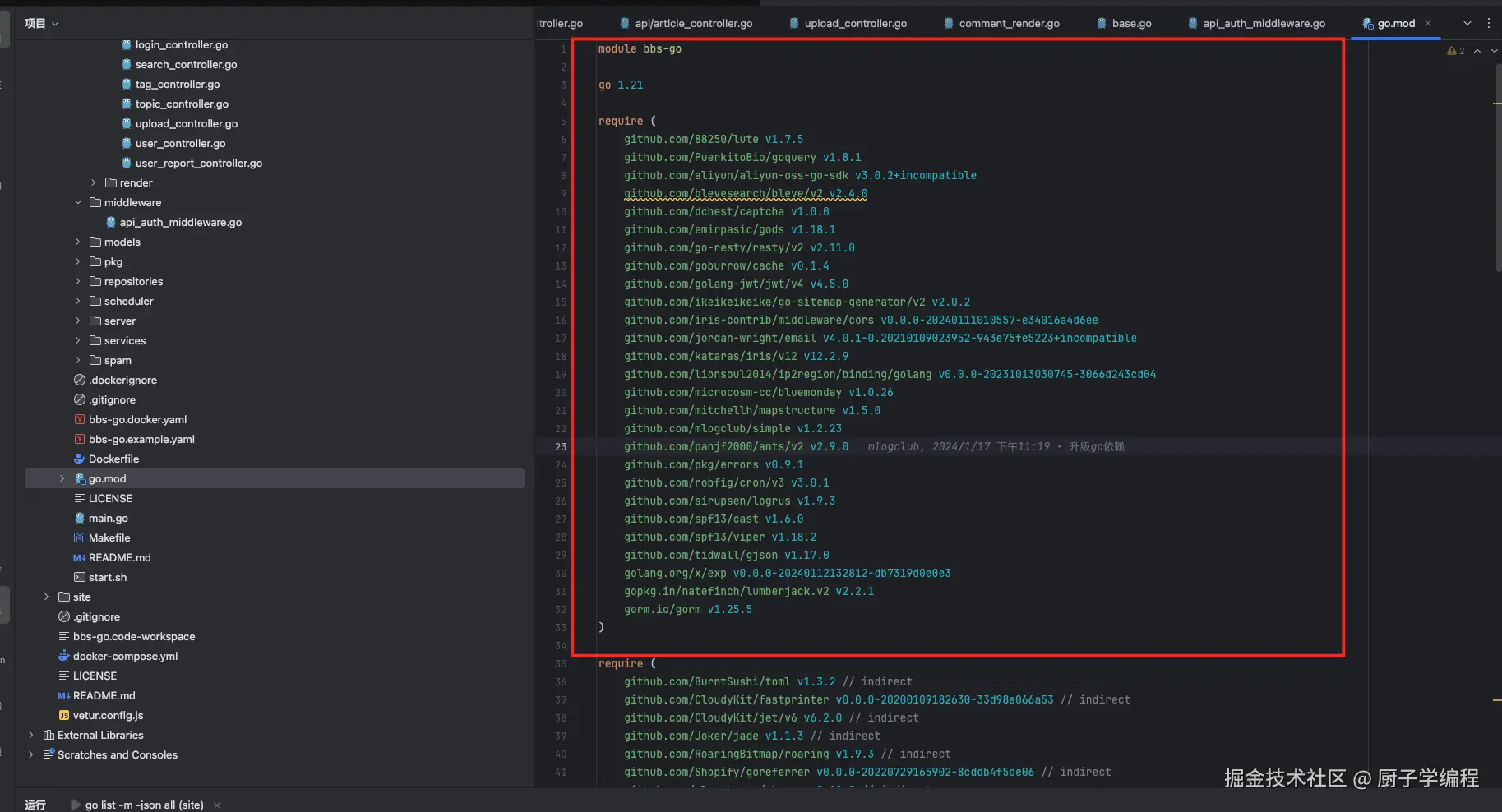1502x812 pixels.
Task: Close the go list run tab
Action: (x=217, y=805)
